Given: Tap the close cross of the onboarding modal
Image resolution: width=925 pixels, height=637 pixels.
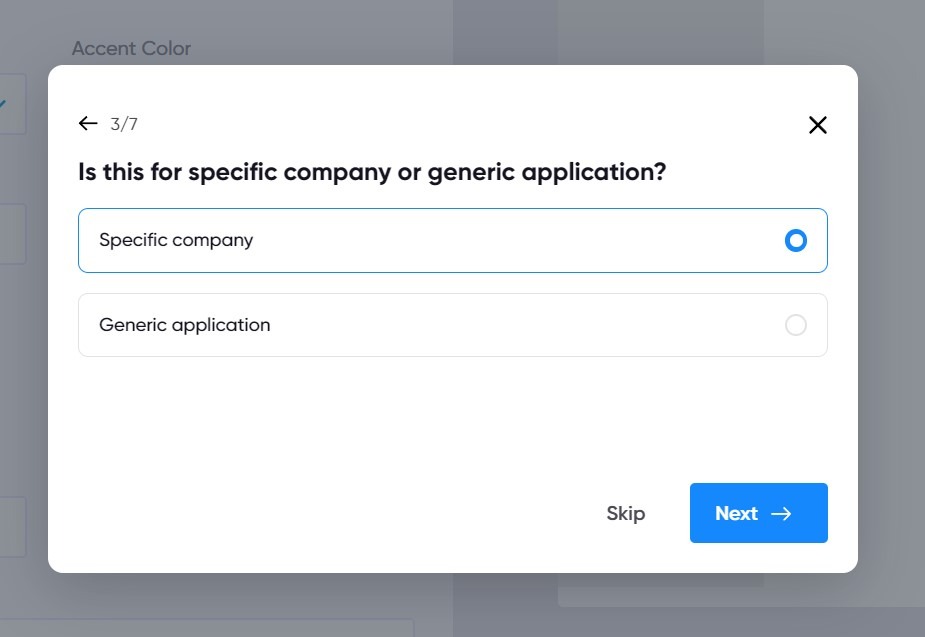Looking at the screenshot, I should coord(817,125).
